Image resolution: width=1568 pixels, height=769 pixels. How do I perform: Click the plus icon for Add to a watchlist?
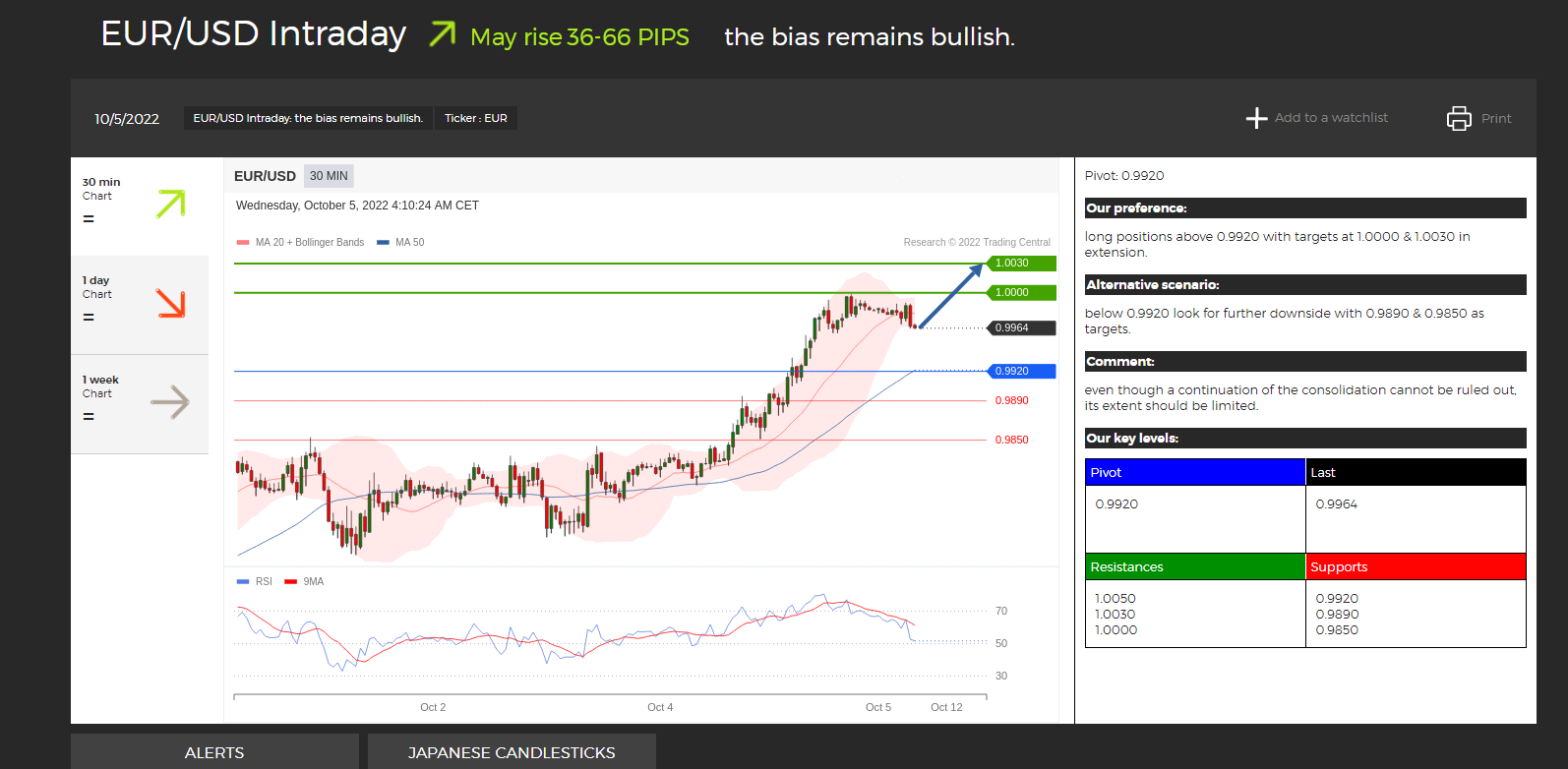[x=1256, y=118]
